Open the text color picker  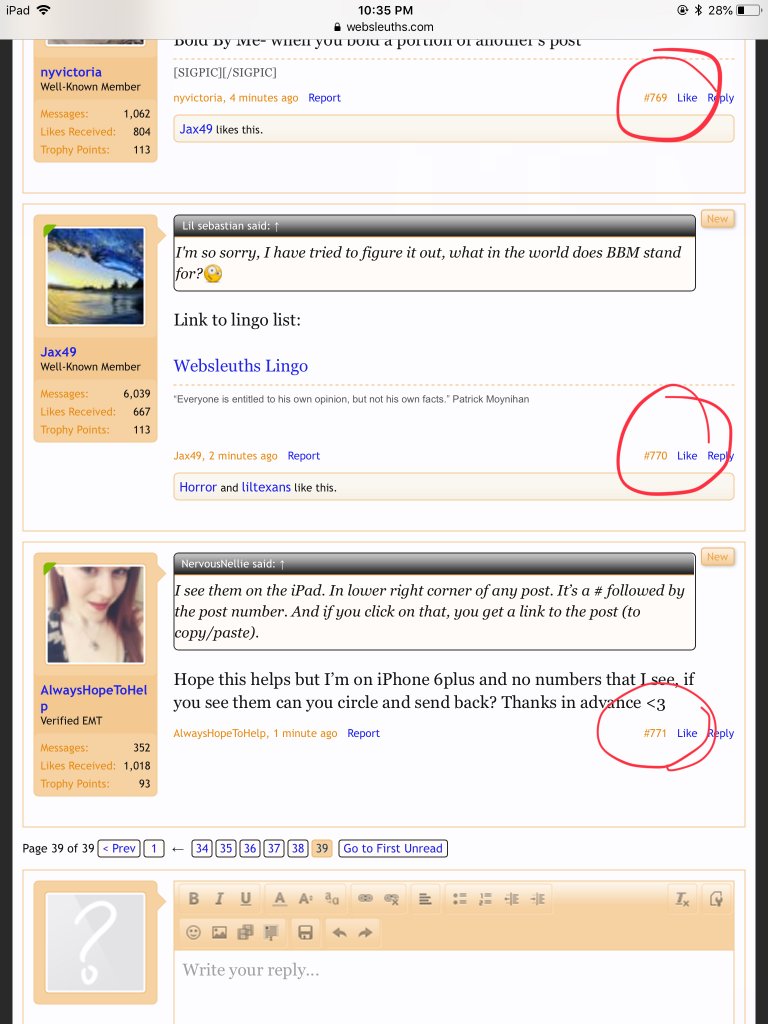tap(280, 899)
